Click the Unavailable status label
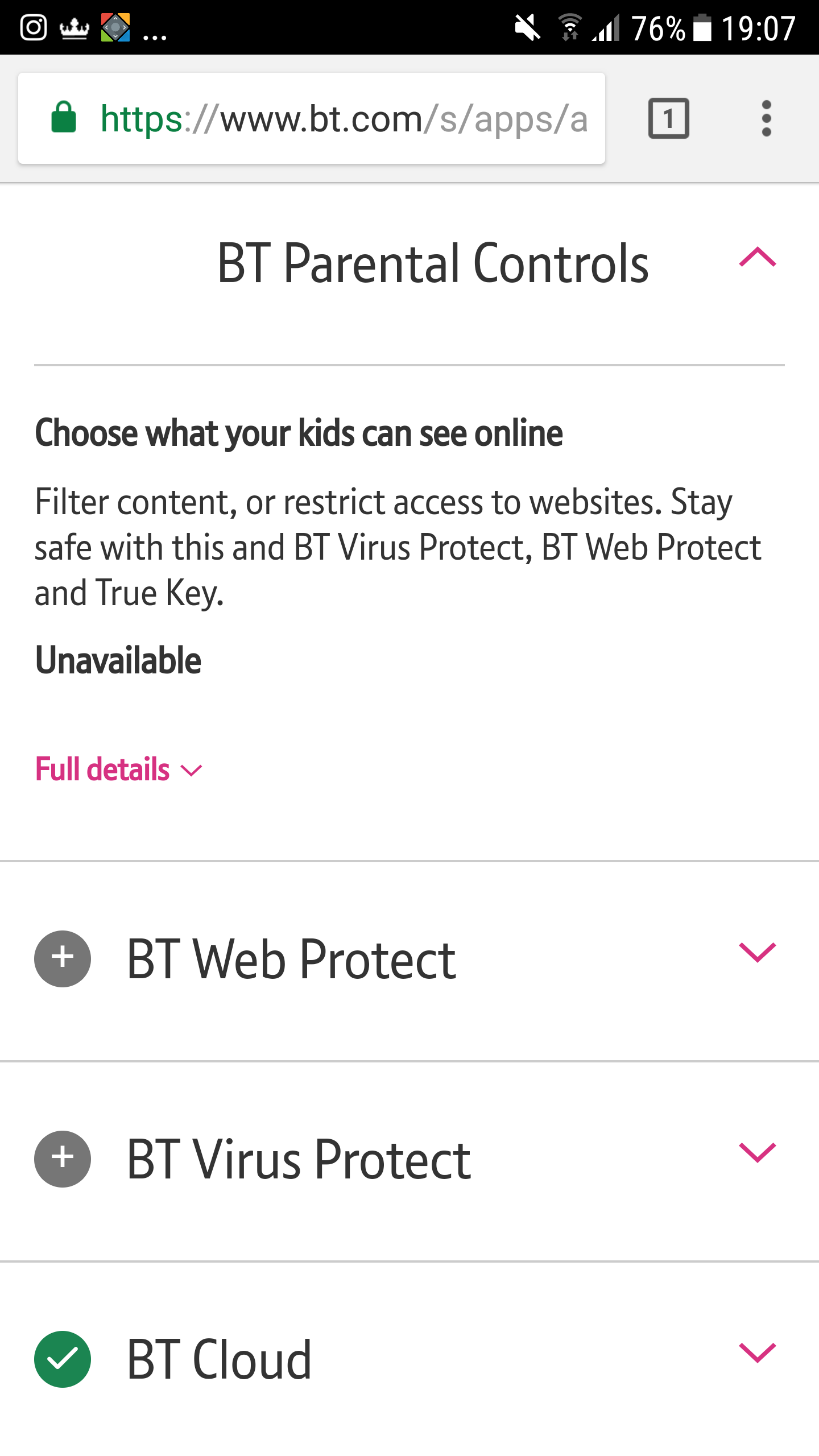Screen dimensions: 819x1456 (118, 660)
